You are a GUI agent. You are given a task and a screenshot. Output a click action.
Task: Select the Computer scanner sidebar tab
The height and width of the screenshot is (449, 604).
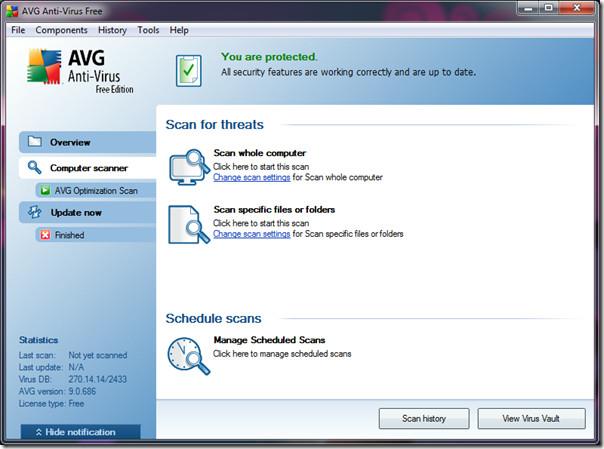[x=87, y=168]
